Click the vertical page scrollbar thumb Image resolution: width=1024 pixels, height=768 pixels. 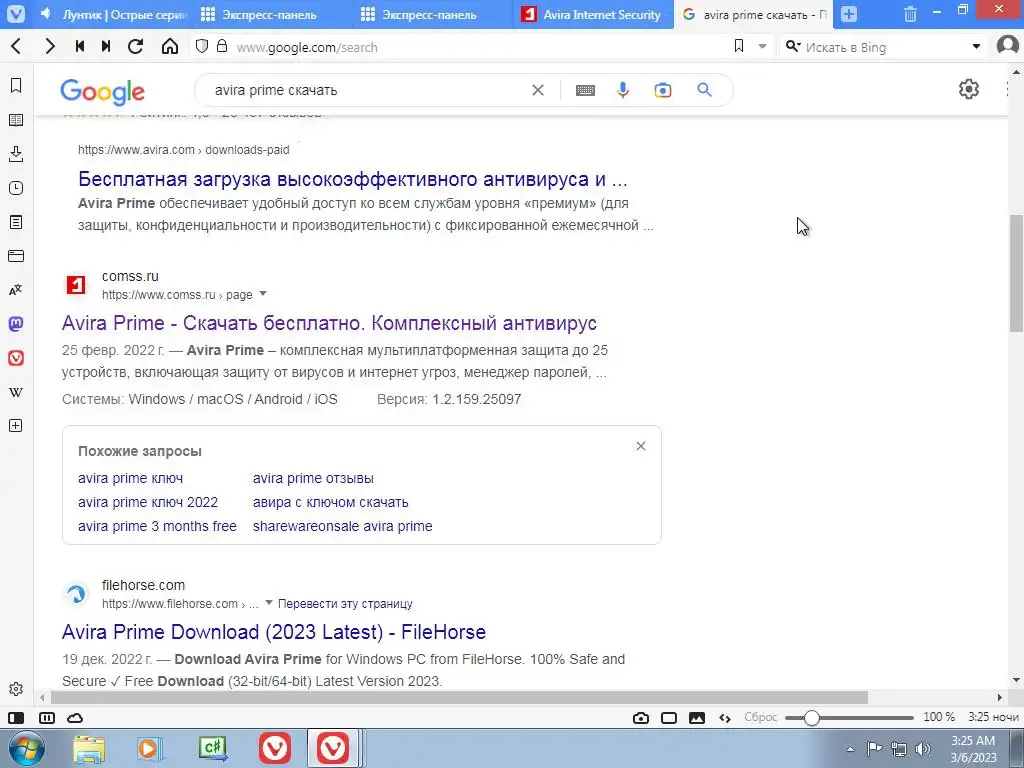point(1016,273)
